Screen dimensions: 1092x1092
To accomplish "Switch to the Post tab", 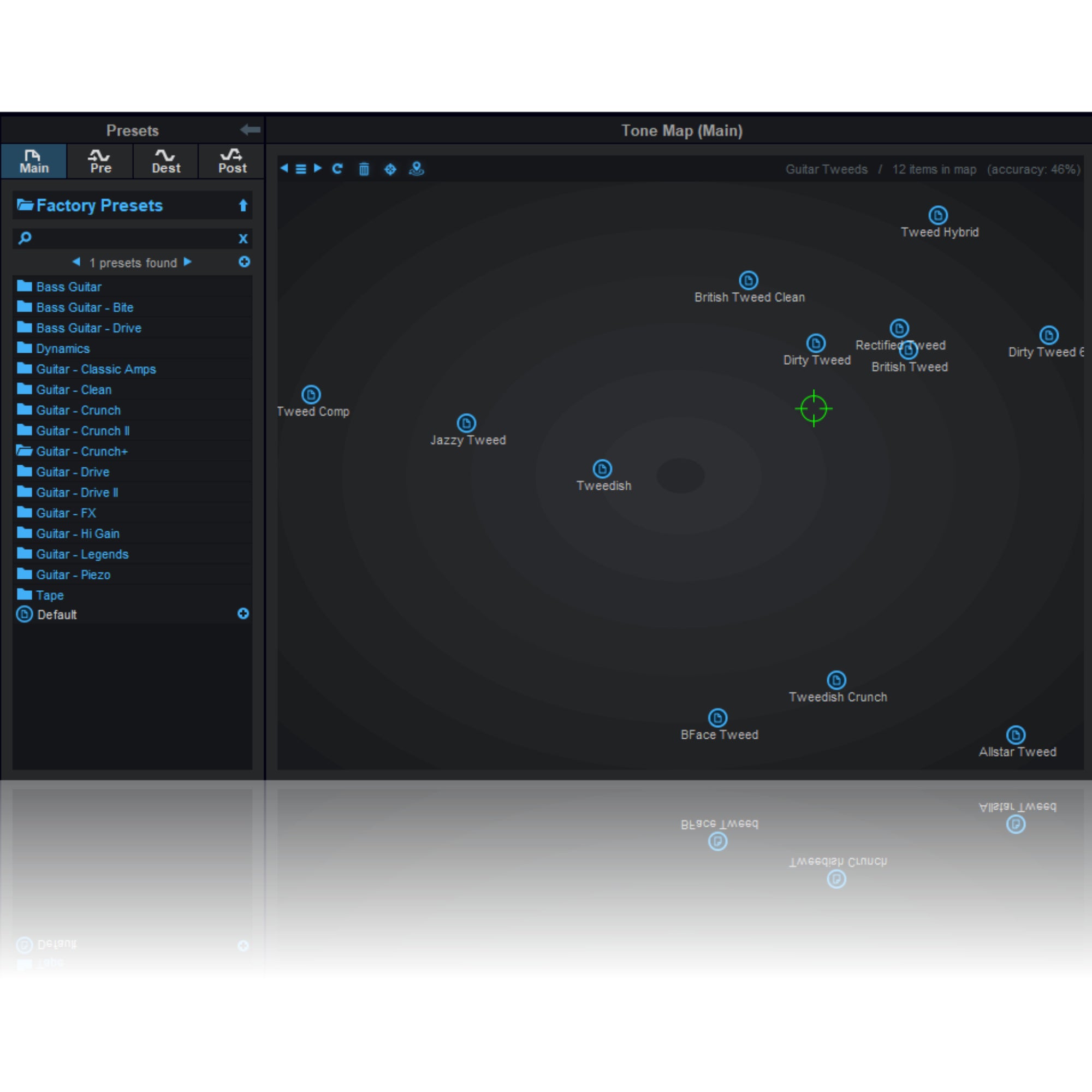I will click(x=232, y=161).
